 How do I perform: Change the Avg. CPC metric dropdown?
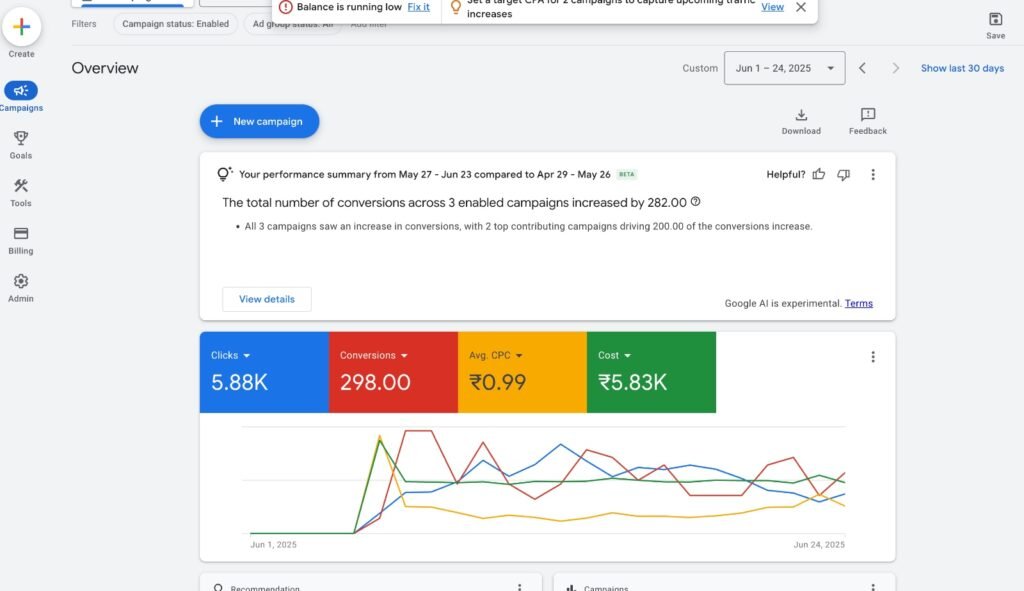point(496,355)
